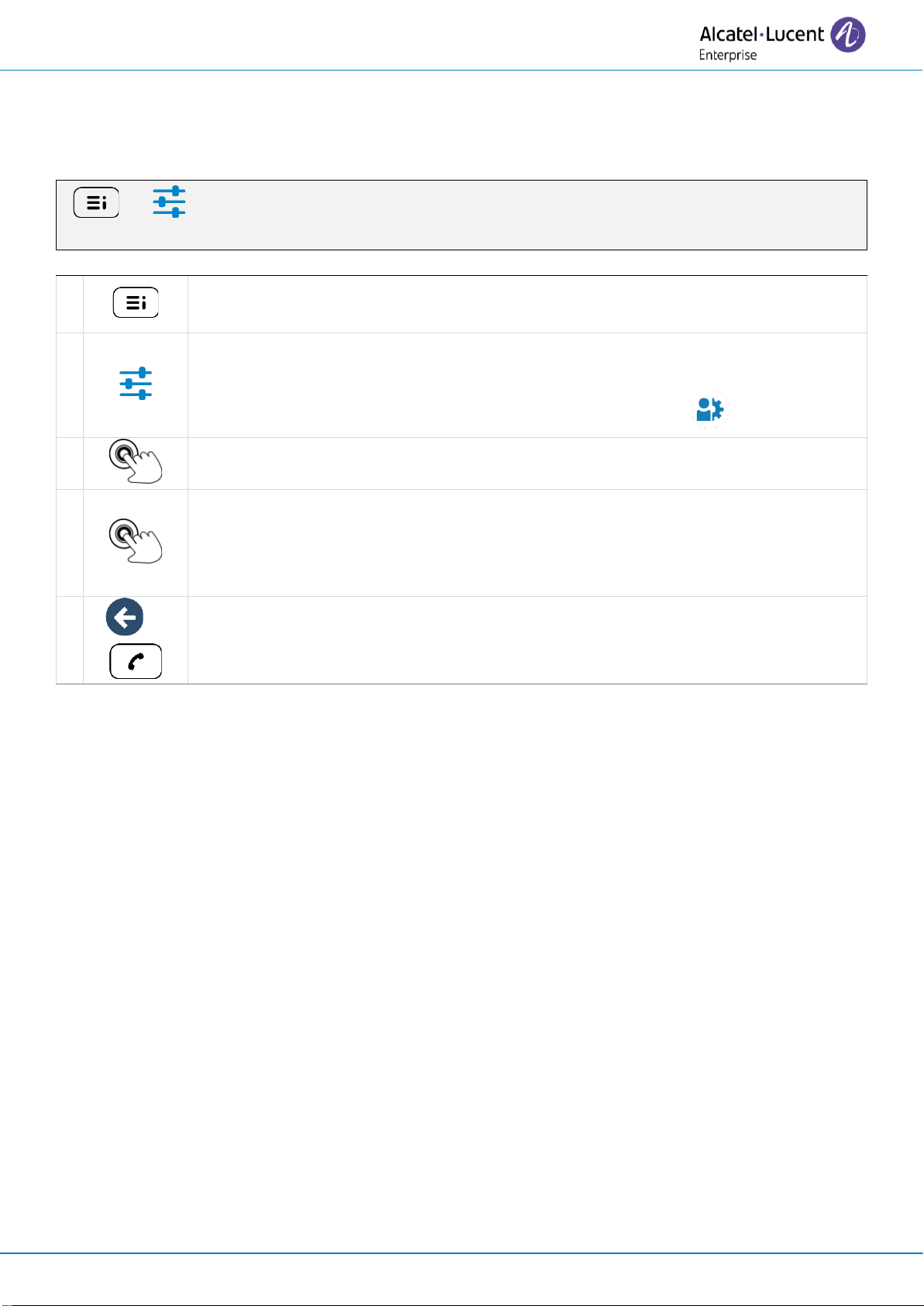Click the tap-hand icon in the taller fourth row

coord(136,541)
